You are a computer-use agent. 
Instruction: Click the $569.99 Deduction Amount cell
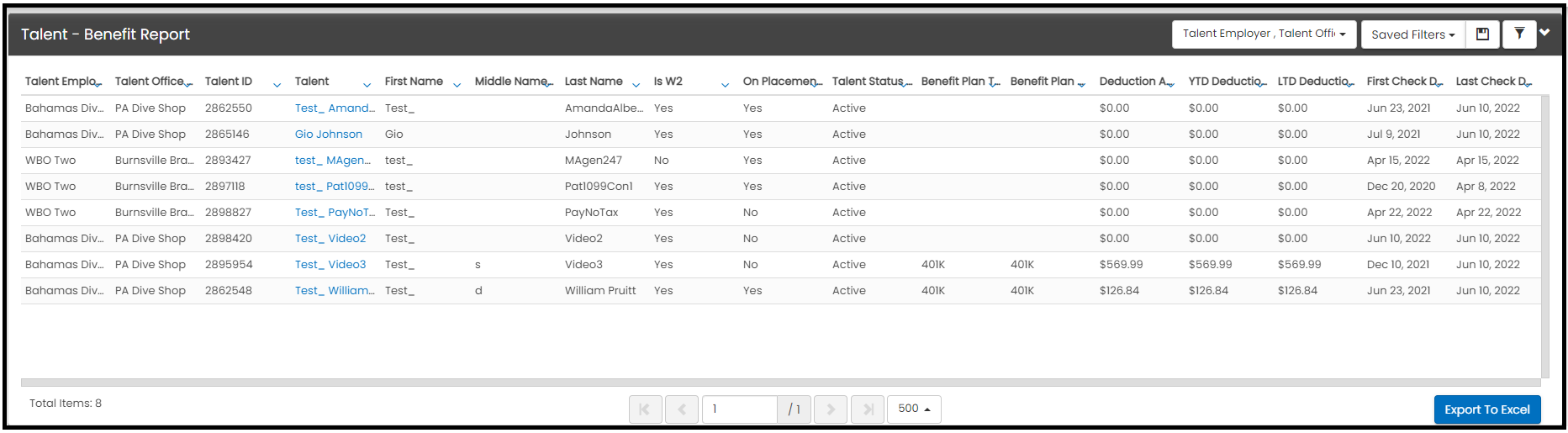1122,264
